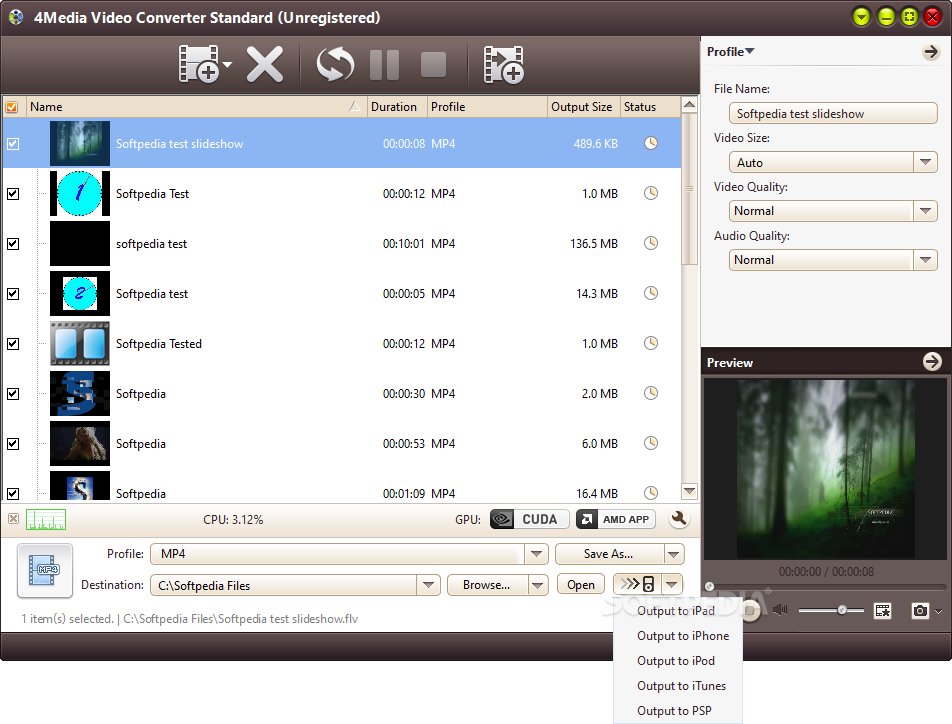Click the Pause toolbar icon
Image resolution: width=952 pixels, height=724 pixels.
click(385, 64)
